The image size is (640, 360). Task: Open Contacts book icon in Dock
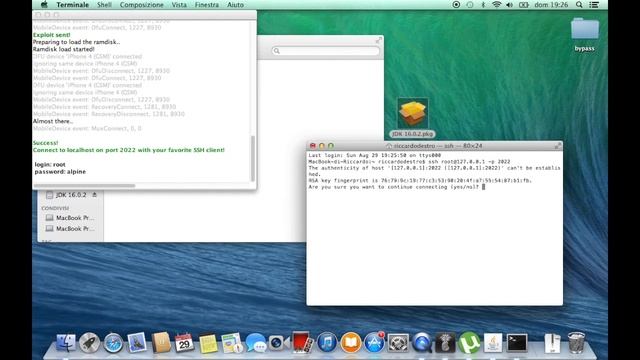[x=161, y=342]
